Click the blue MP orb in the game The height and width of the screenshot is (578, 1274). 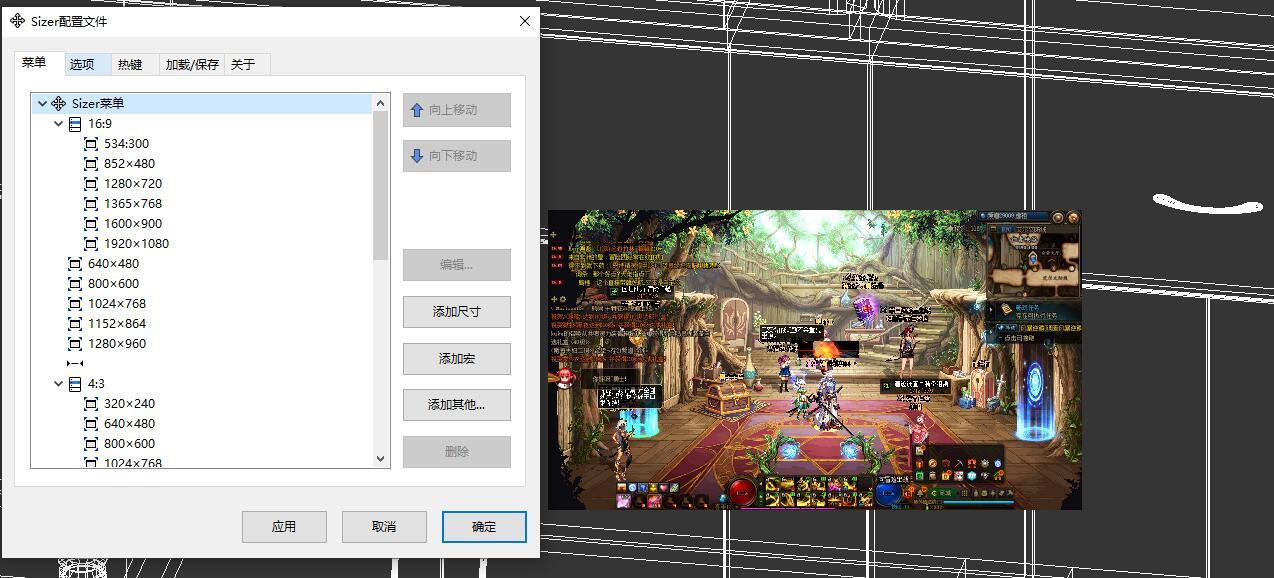889,492
